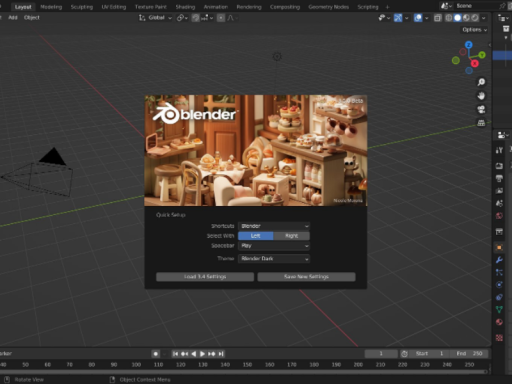
Task: Switch perspective/orthographic grid gizmo
Action: 481,123
